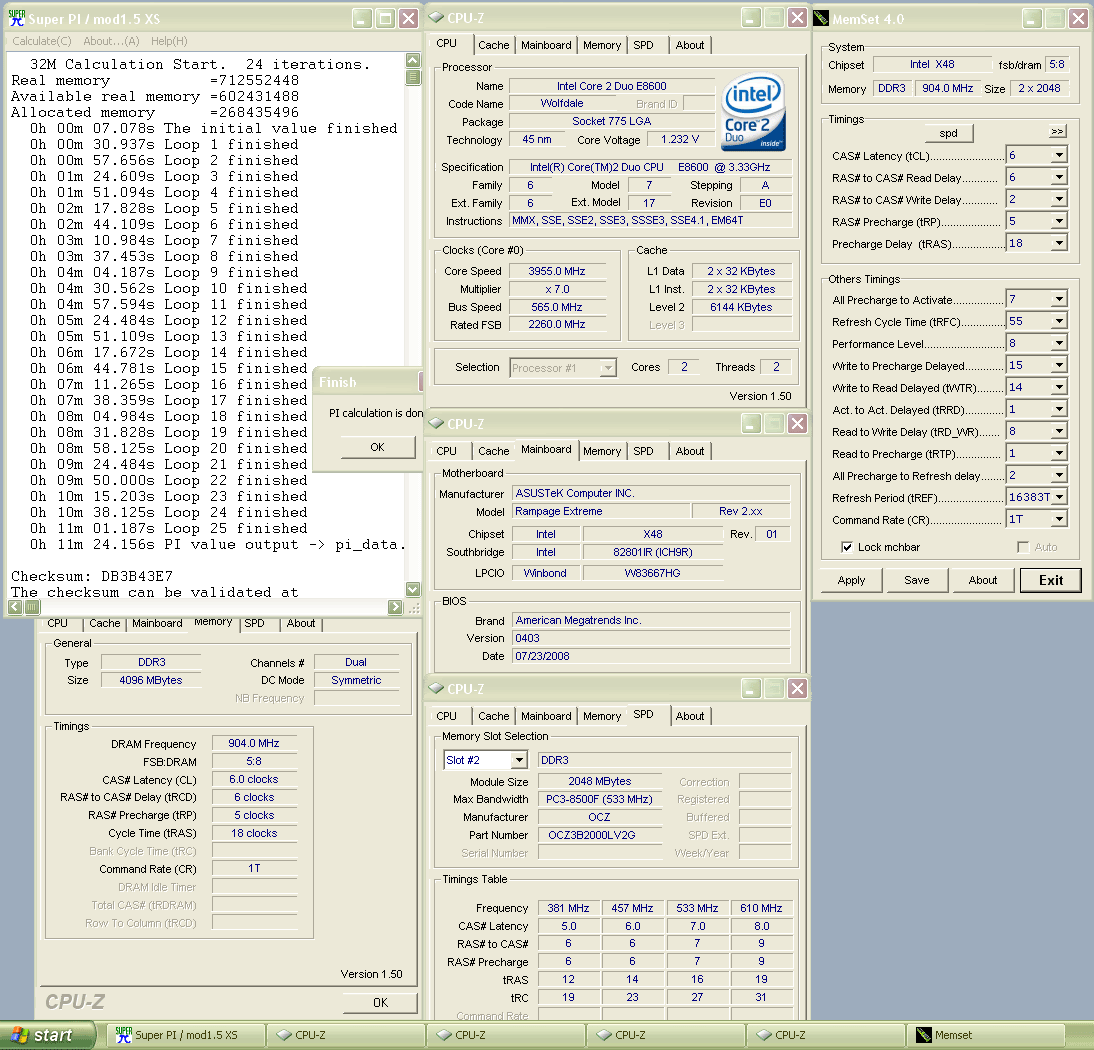Click the Super PI title bar icon
The width and height of the screenshot is (1094, 1050).
click(16, 18)
